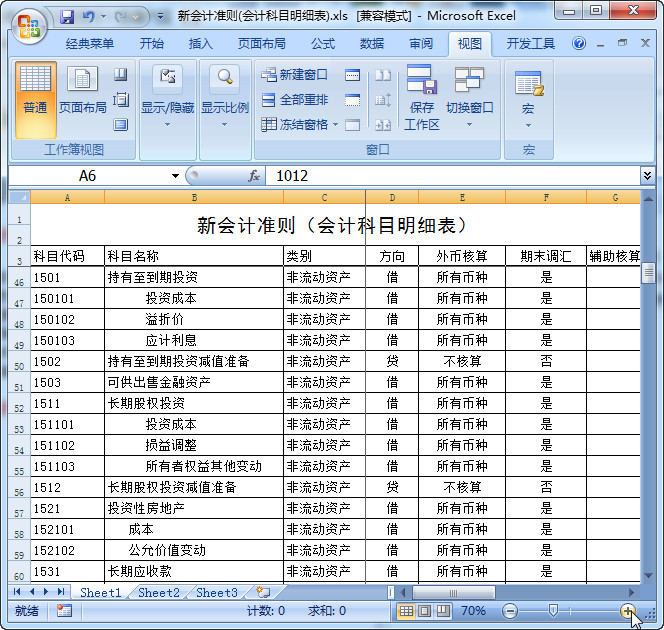Open the 插入 ribbon tab
664x630 pixels.
[x=201, y=44]
